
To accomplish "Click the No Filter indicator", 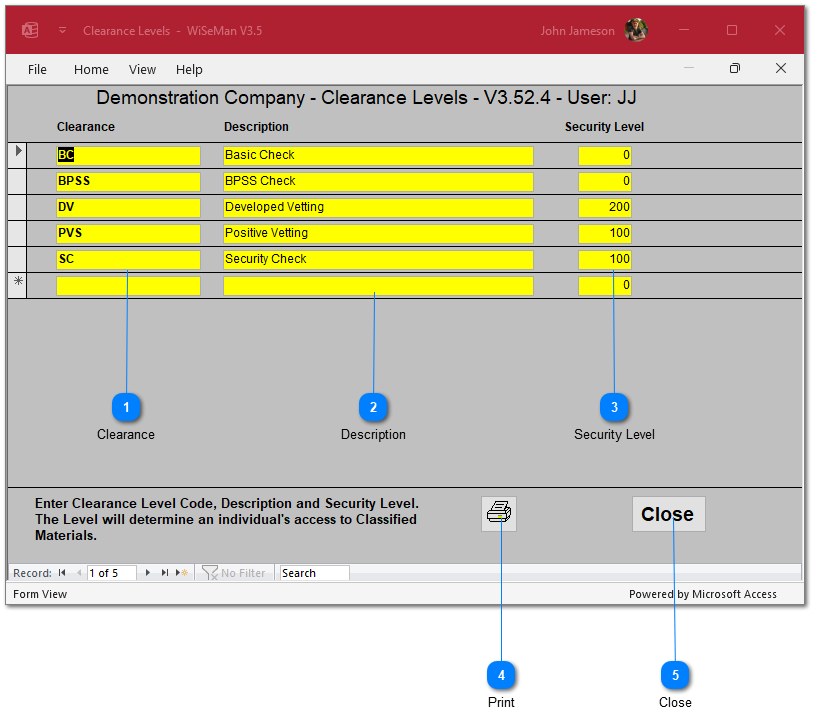I will click(x=234, y=573).
